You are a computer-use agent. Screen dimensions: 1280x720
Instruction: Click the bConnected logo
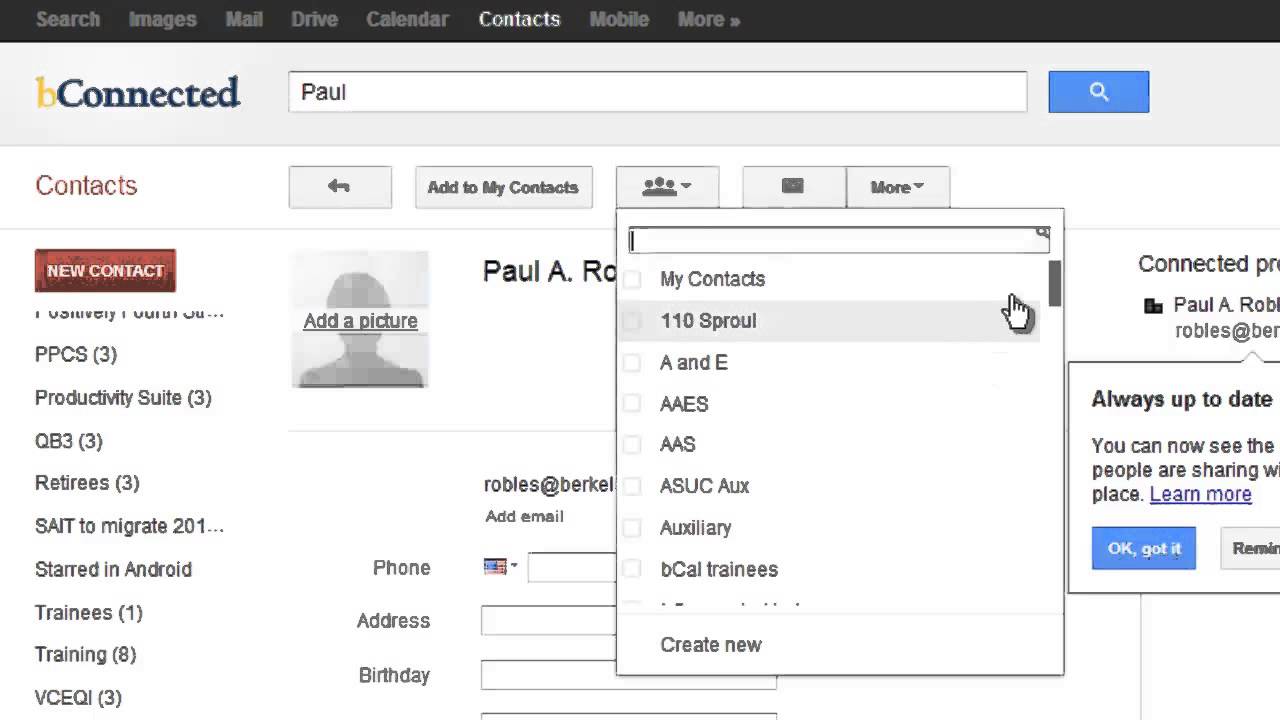point(138,93)
